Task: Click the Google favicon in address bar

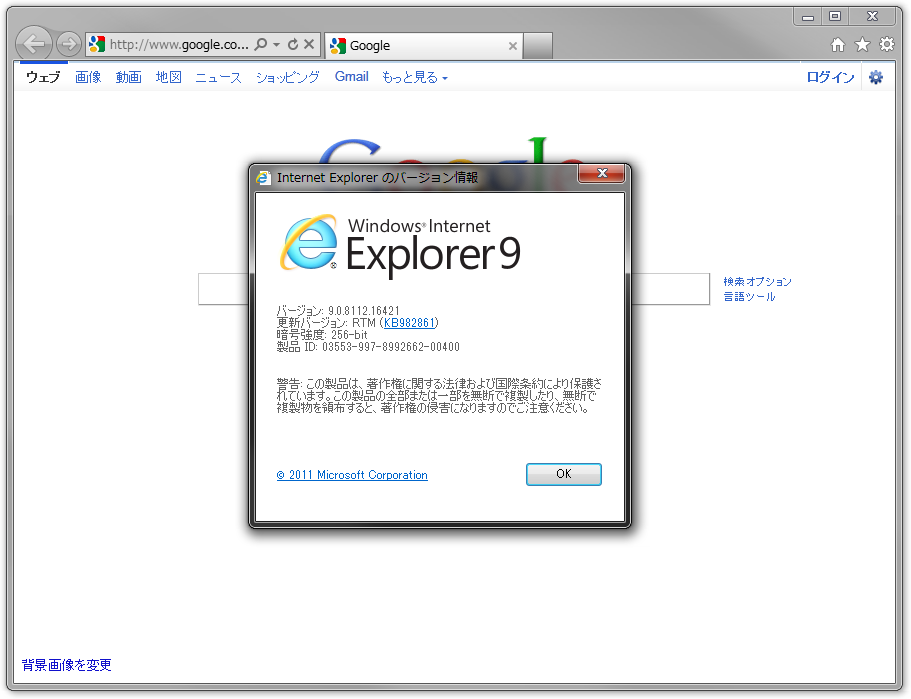Action: click(96, 44)
